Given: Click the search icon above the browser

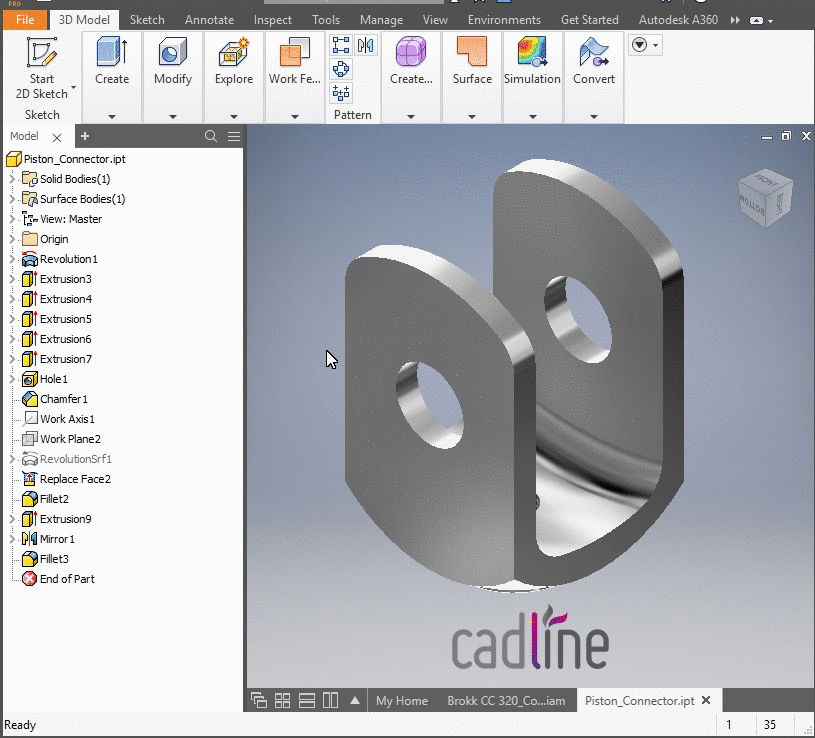Looking at the screenshot, I should click(210, 136).
